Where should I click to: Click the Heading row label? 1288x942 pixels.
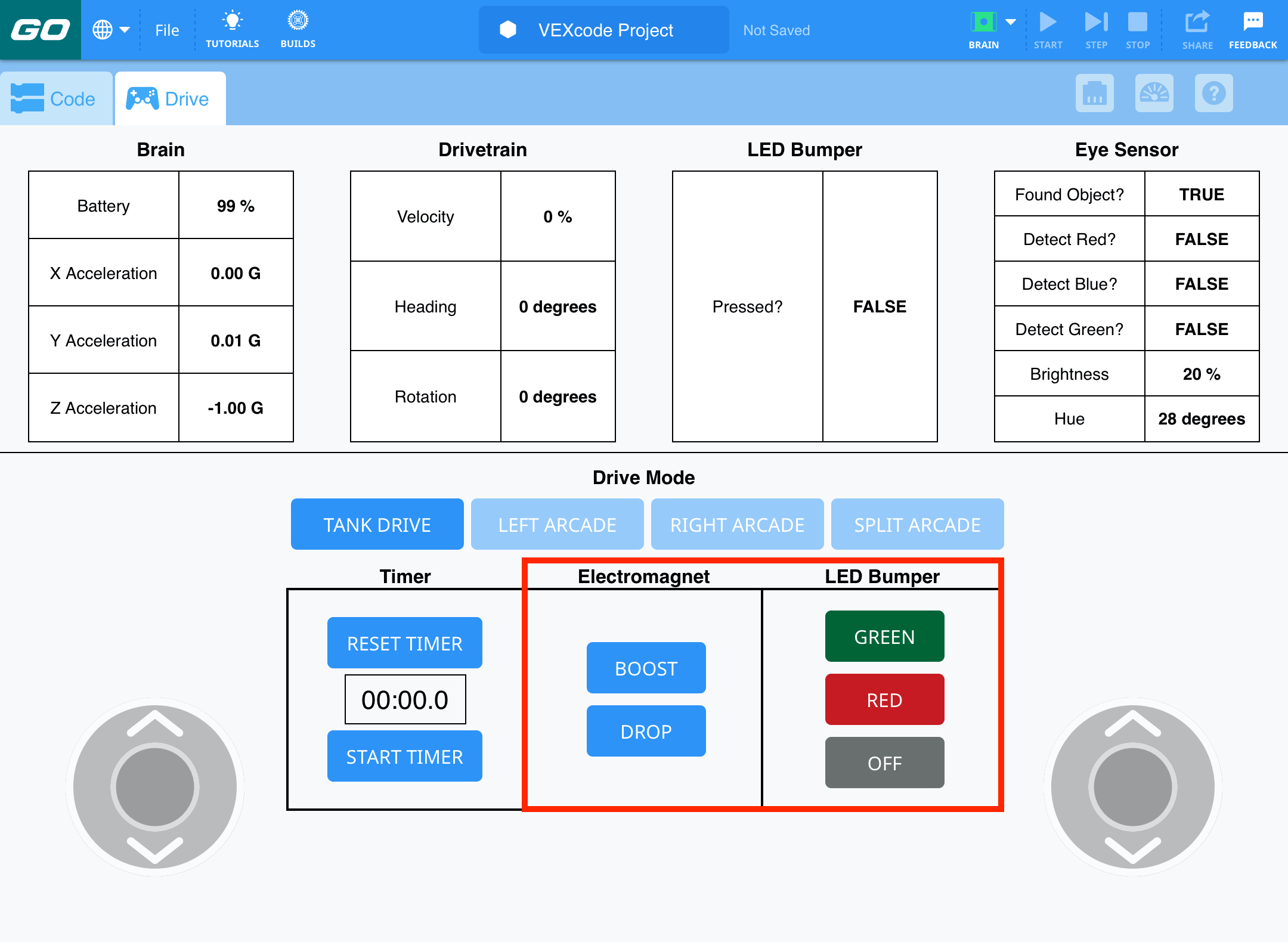[425, 306]
